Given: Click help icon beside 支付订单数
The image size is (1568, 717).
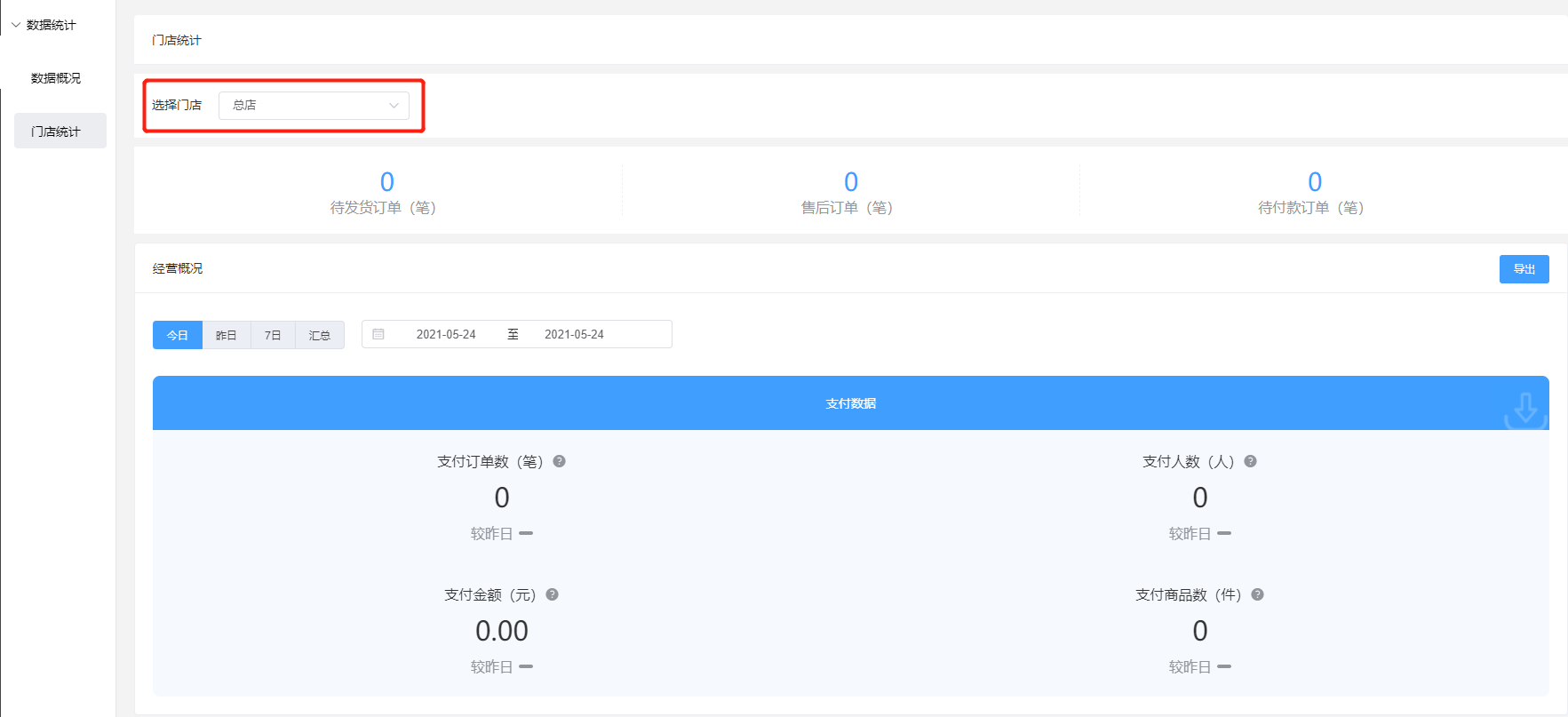Looking at the screenshot, I should 559,461.
